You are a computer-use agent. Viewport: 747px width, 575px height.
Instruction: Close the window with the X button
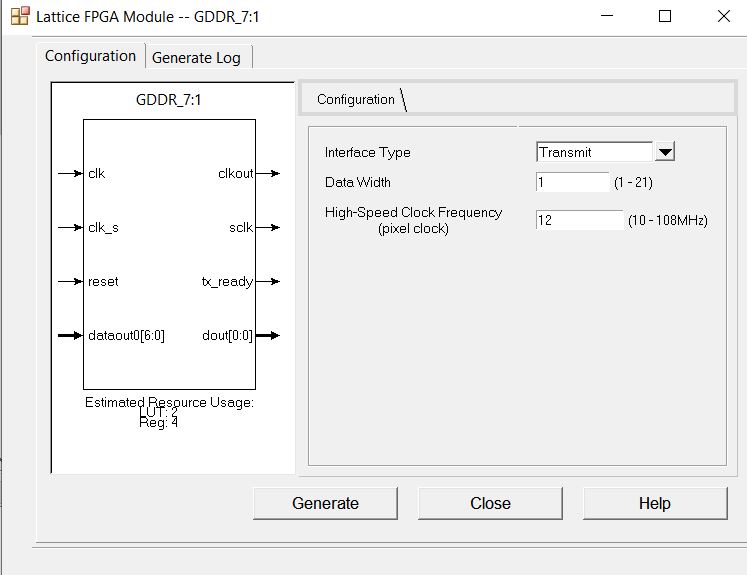724,16
